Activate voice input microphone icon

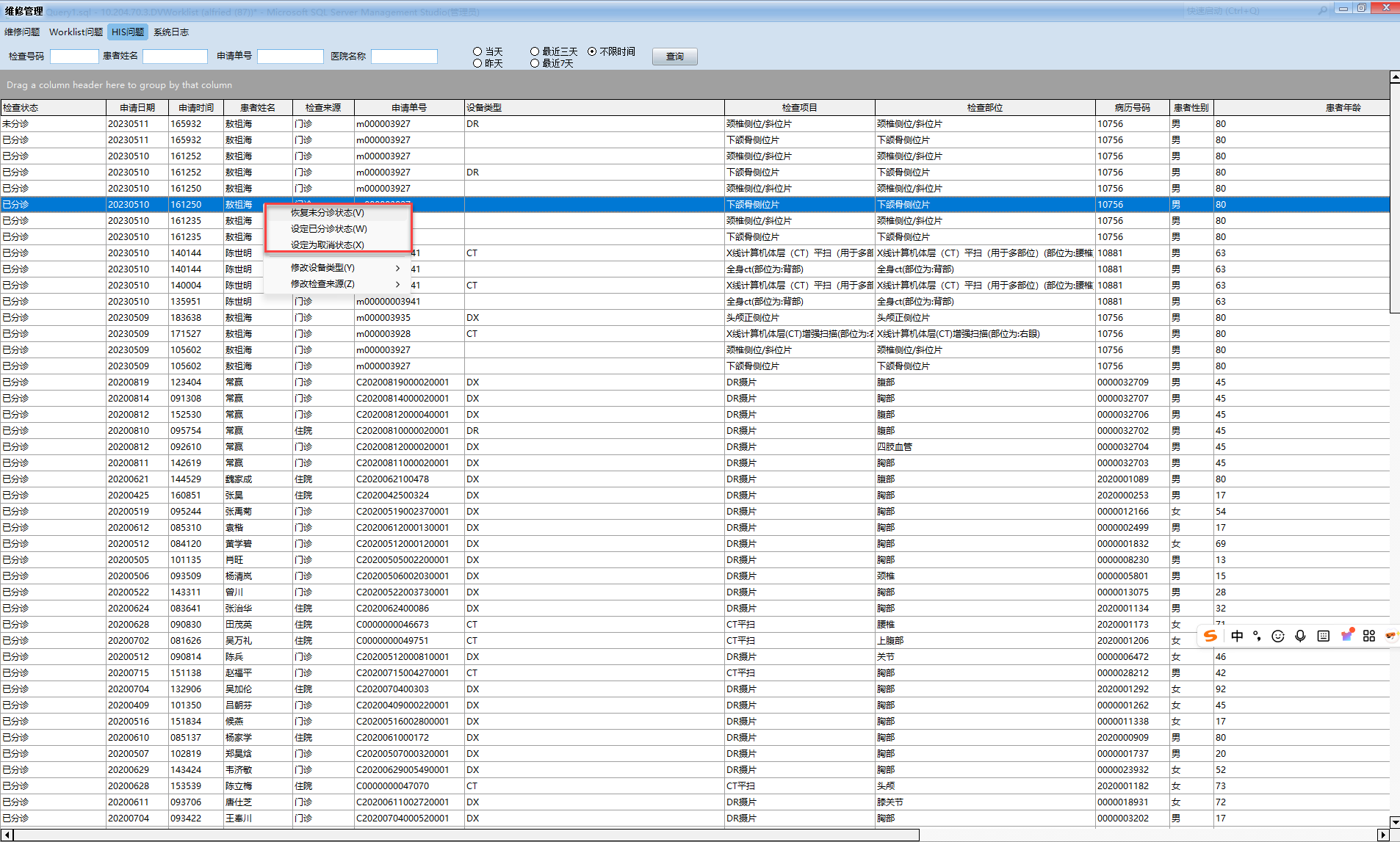pos(1300,636)
